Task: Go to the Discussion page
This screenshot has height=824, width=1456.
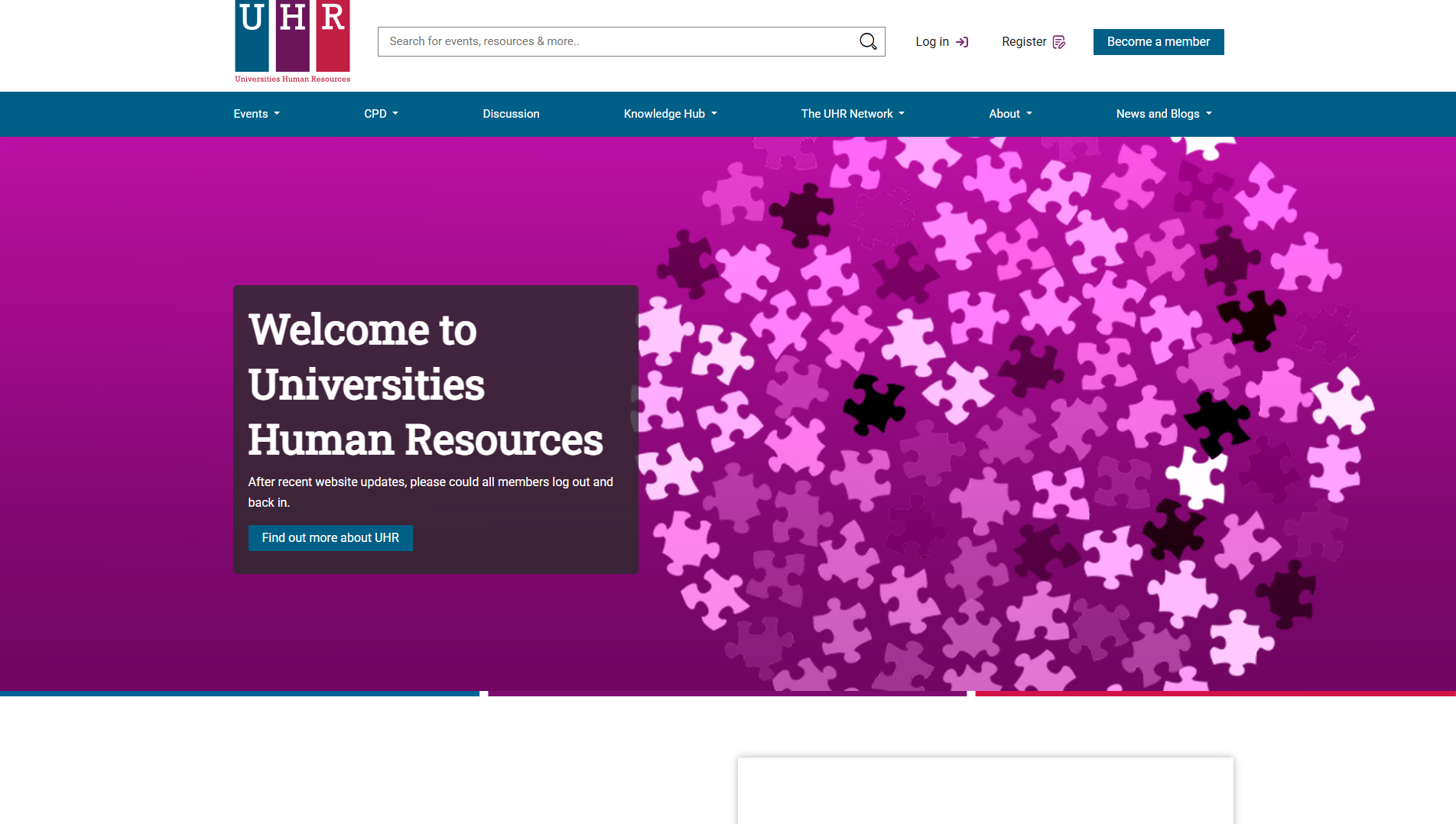Action: tap(511, 114)
